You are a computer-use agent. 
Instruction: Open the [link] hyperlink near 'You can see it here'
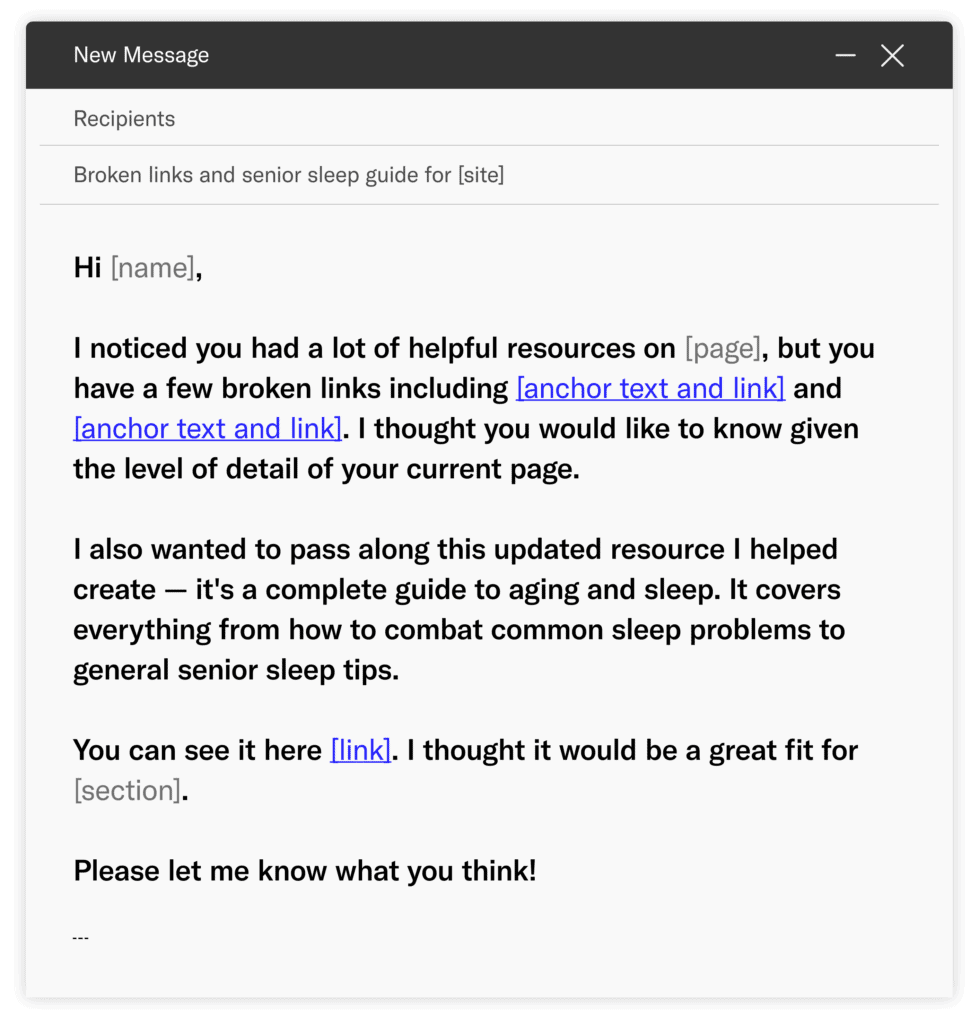360,749
